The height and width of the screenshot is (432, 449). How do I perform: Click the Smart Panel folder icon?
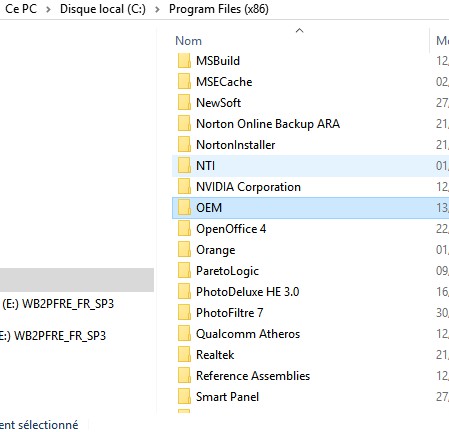pyautogui.click(x=184, y=397)
